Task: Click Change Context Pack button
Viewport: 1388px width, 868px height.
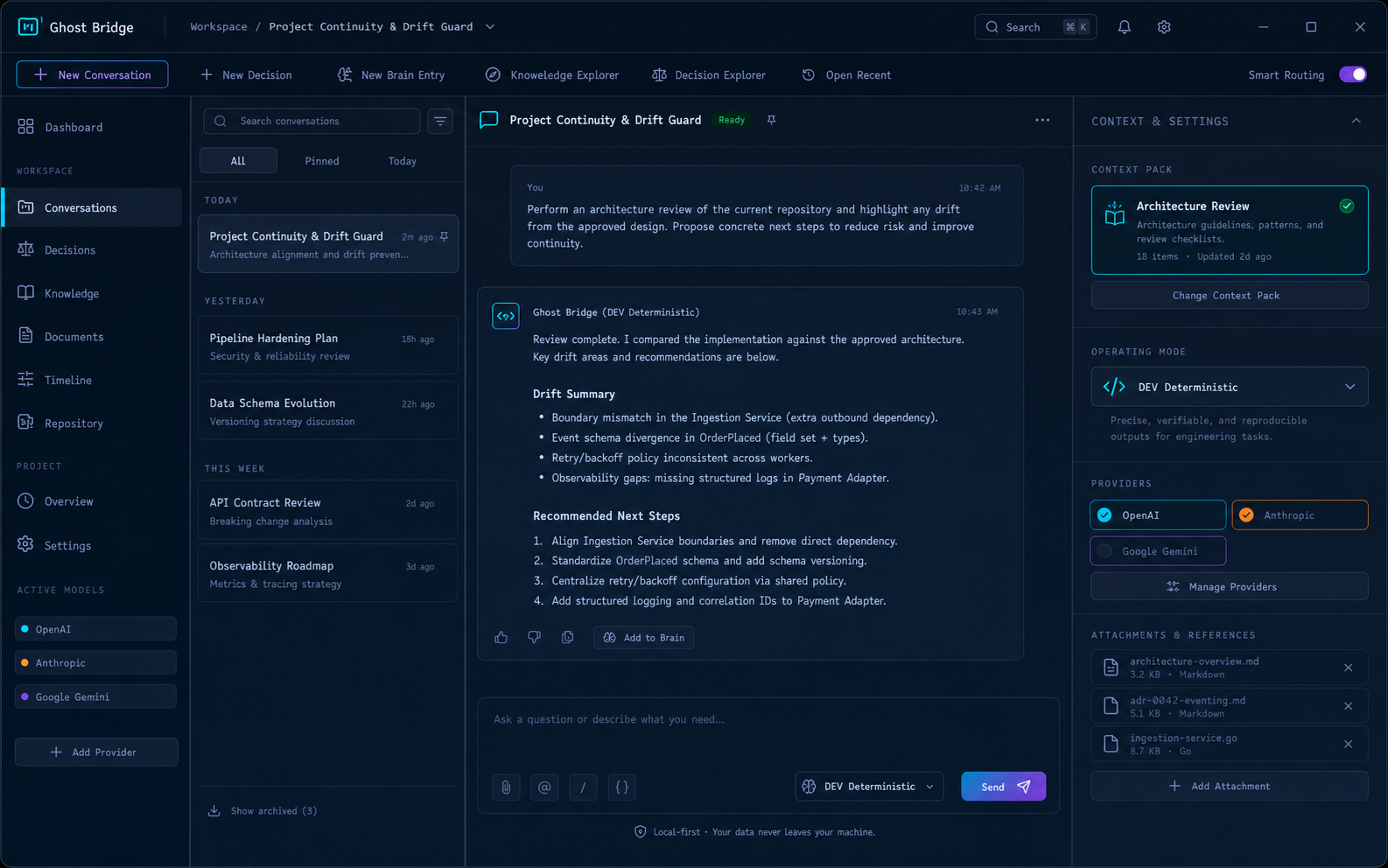Action: pyautogui.click(x=1229, y=296)
